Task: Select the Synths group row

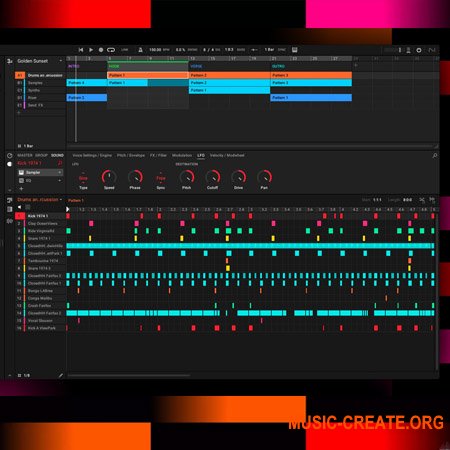Action: (40, 90)
